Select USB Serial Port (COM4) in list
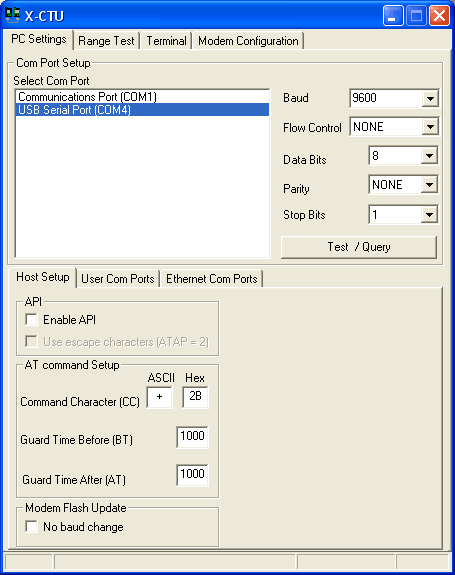455x575 pixels. click(142, 110)
